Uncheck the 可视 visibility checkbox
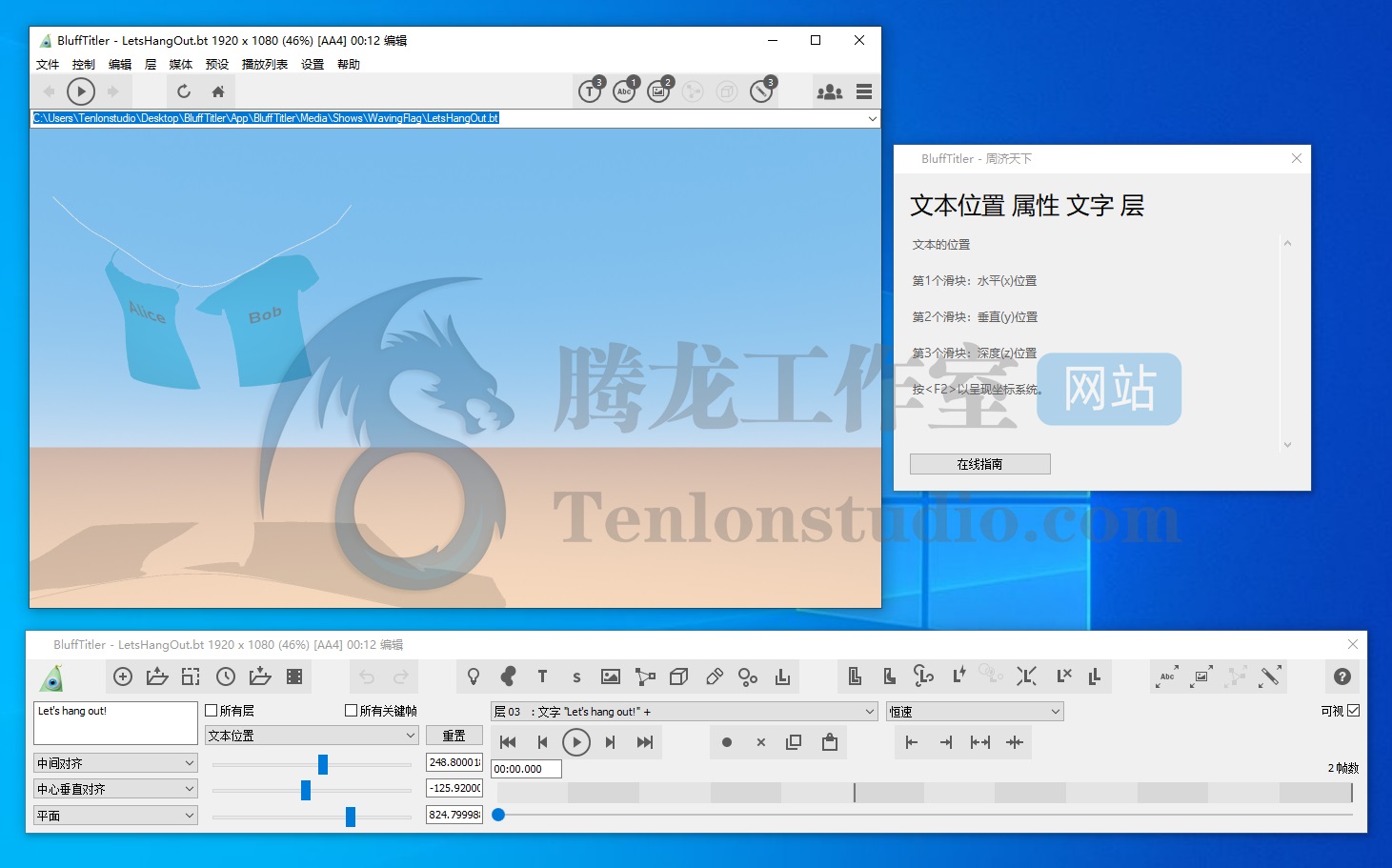 (1353, 711)
